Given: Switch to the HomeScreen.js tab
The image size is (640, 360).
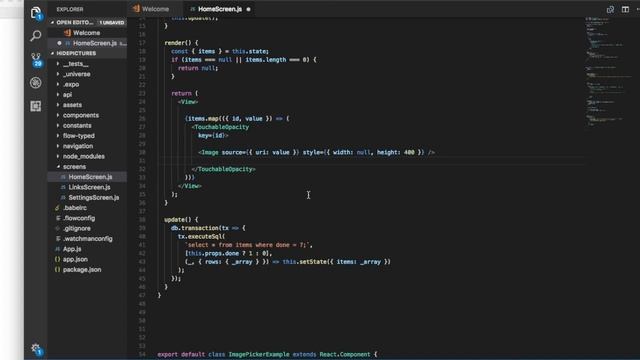Looking at the screenshot, I should [x=220, y=9].
